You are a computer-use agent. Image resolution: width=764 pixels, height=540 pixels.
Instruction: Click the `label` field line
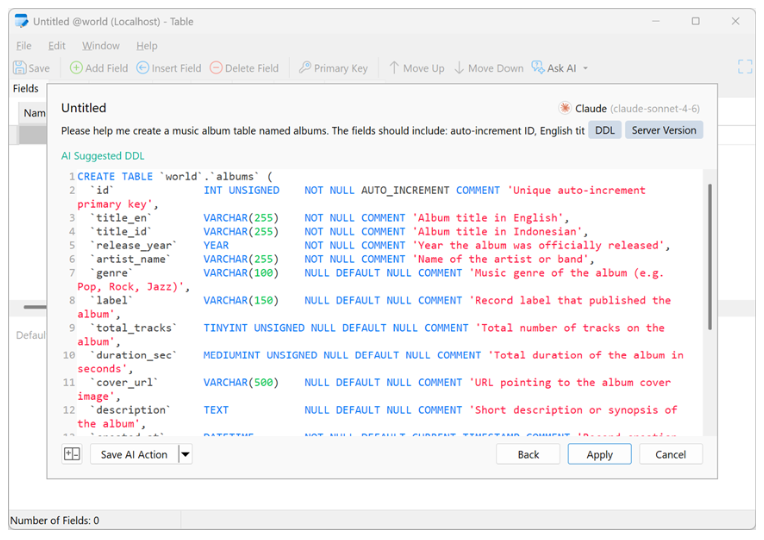(373, 307)
